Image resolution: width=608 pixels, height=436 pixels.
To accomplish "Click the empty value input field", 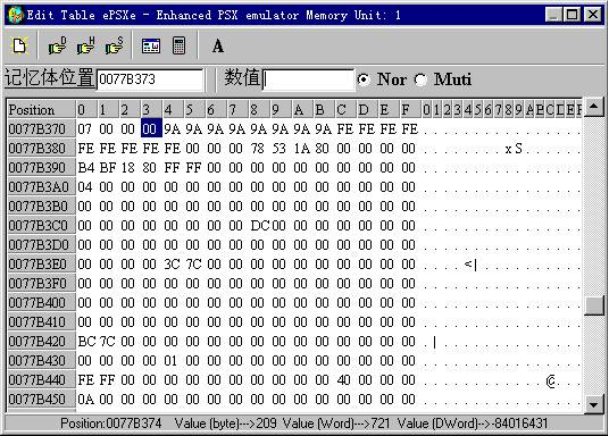I will [x=308, y=80].
